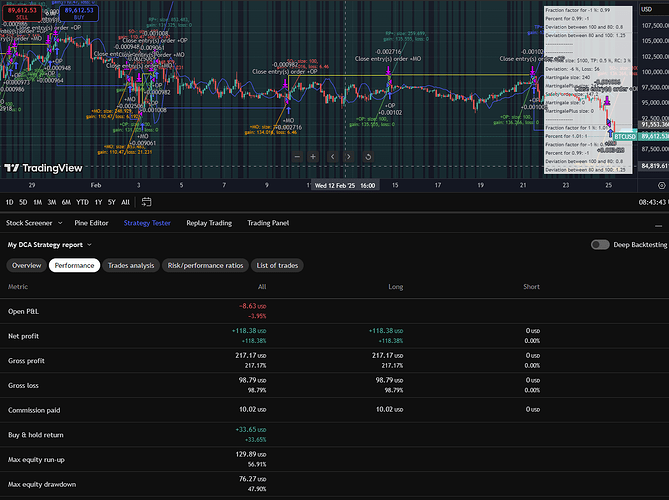The image size is (669, 500).
Task: Open the Pine Editor tab
Action: click(x=91, y=223)
